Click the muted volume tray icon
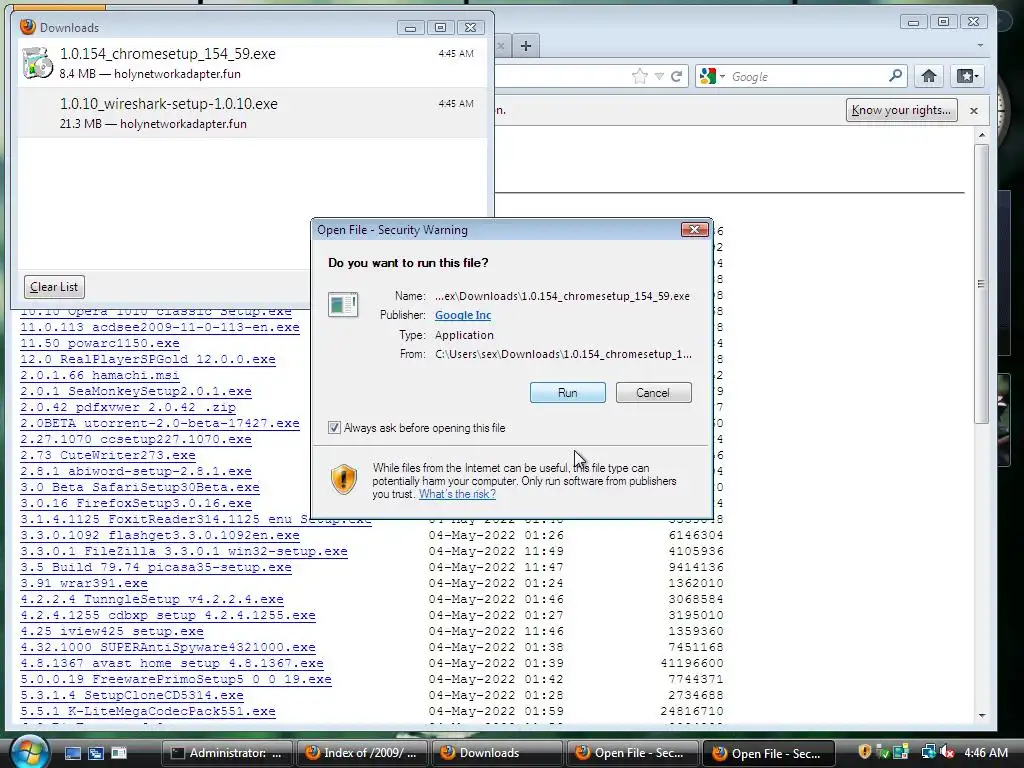The image size is (1024, 768). (947, 752)
